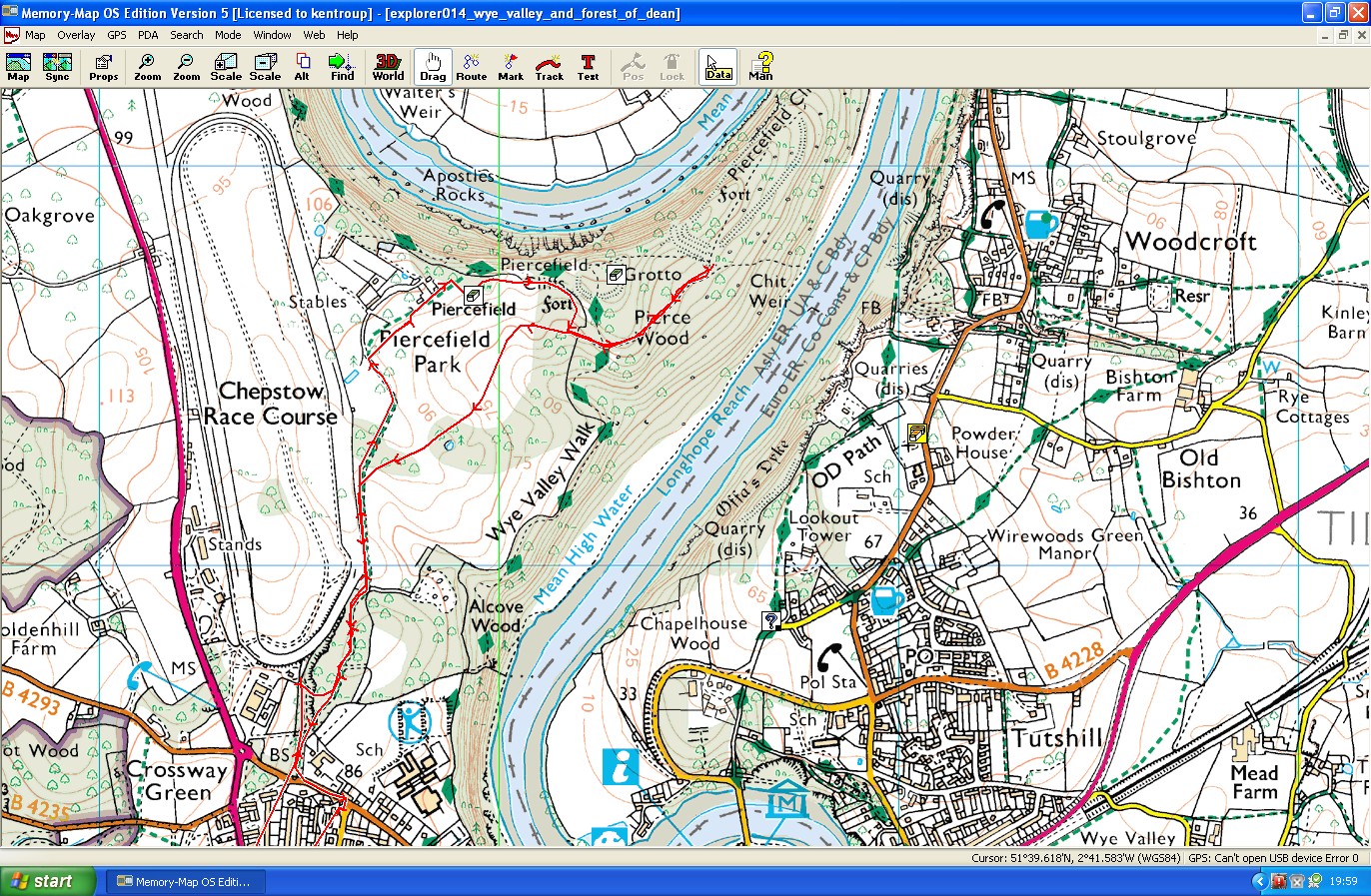1371x896 pixels.
Task: Click the GPS USB device error status text
Action: [x=1273, y=858]
